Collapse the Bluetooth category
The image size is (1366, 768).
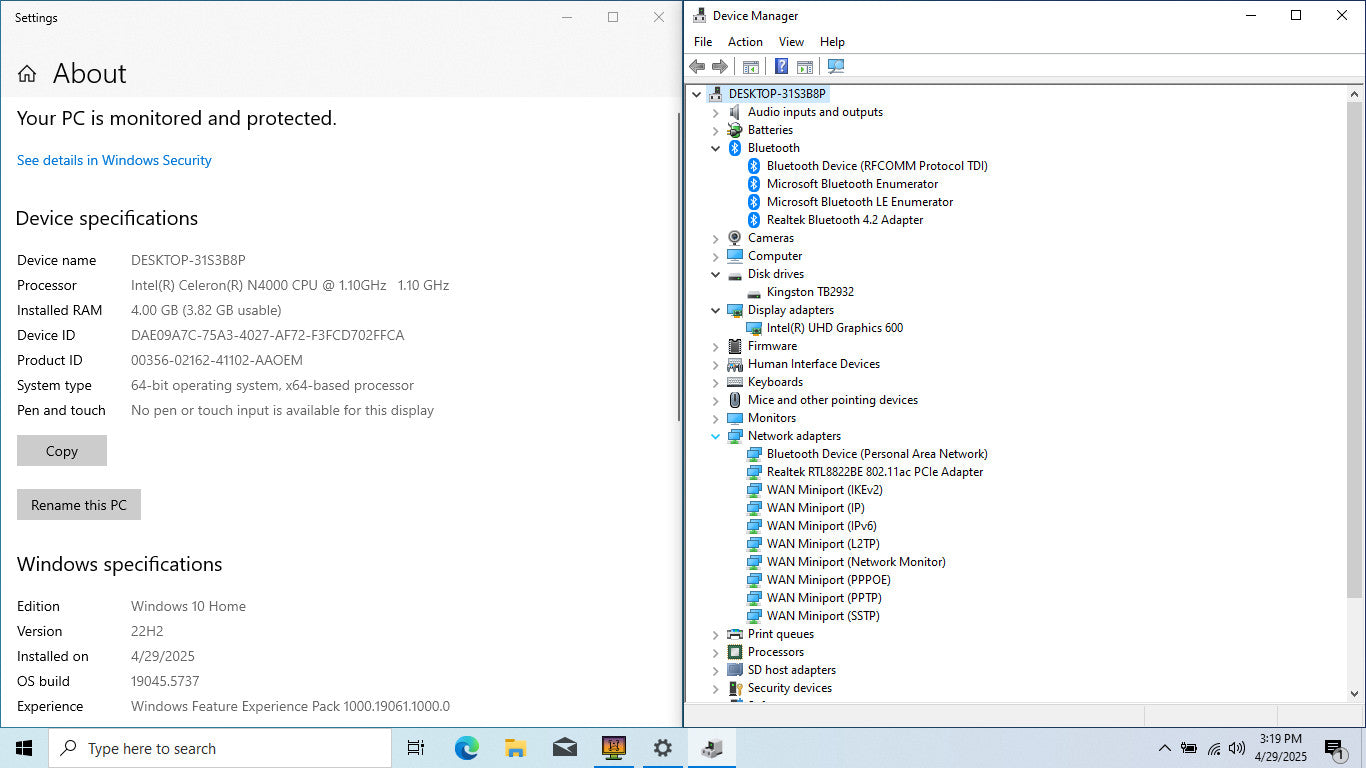click(x=716, y=148)
